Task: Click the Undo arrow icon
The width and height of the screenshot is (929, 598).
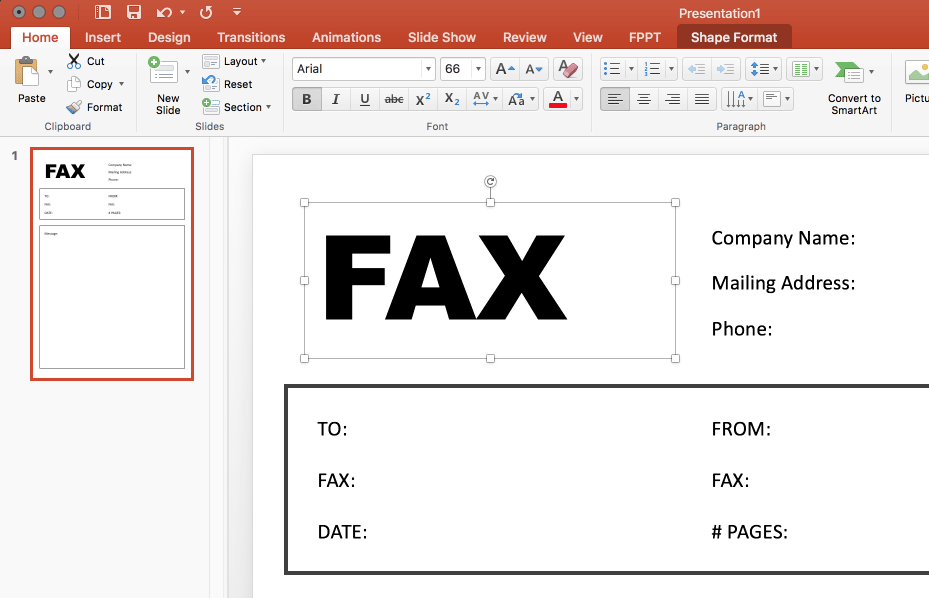Action: [x=164, y=13]
